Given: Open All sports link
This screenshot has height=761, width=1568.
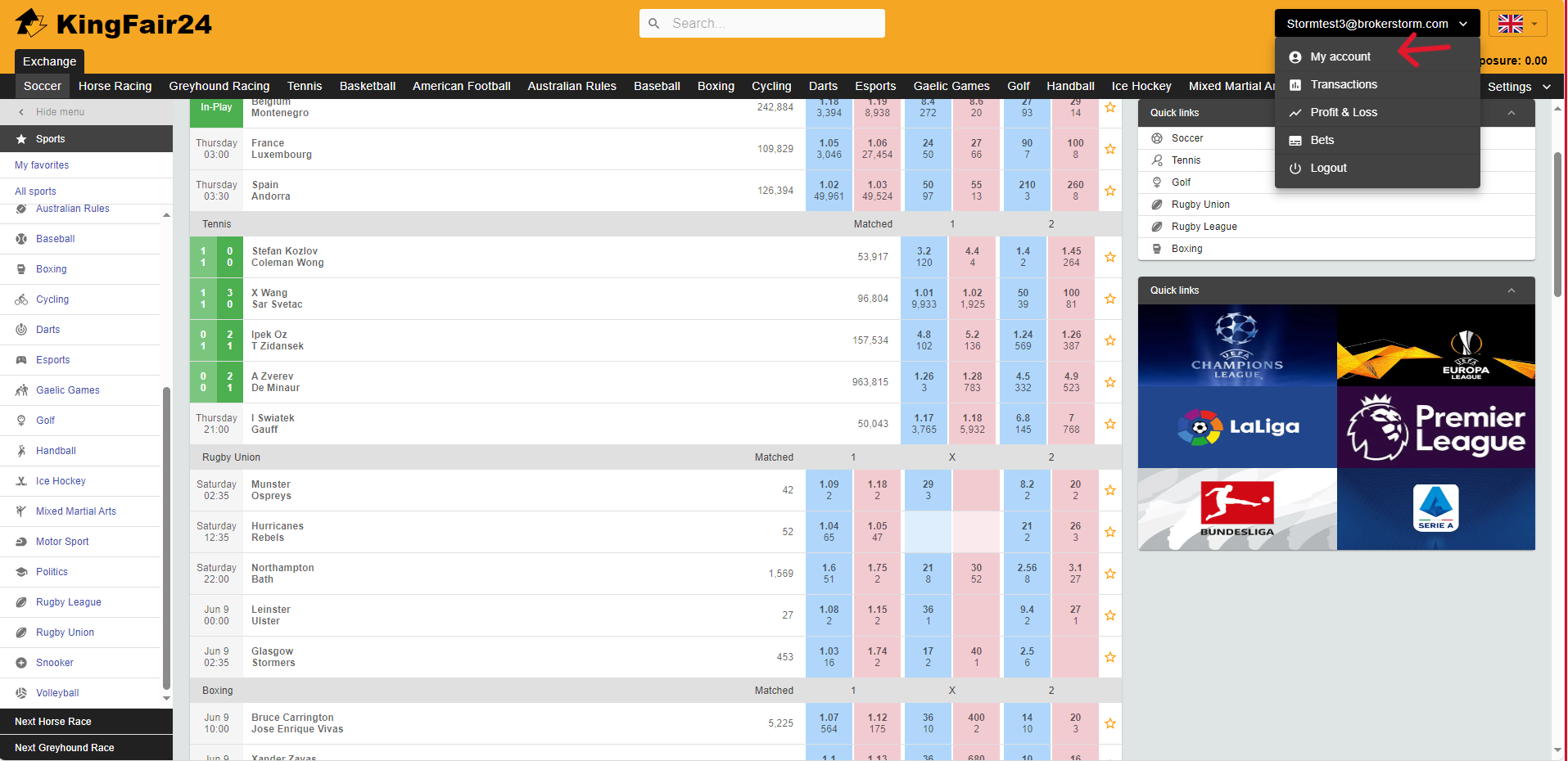Looking at the screenshot, I should click(35, 191).
